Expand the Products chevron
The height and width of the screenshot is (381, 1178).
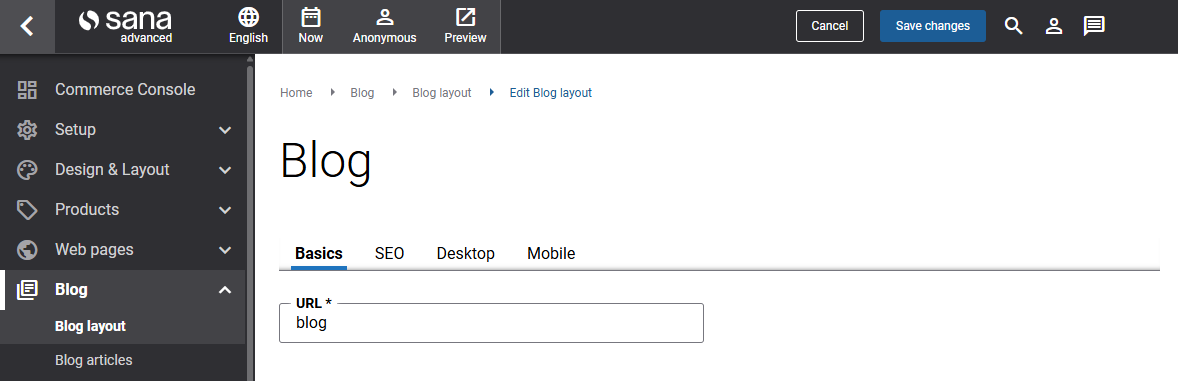225,210
